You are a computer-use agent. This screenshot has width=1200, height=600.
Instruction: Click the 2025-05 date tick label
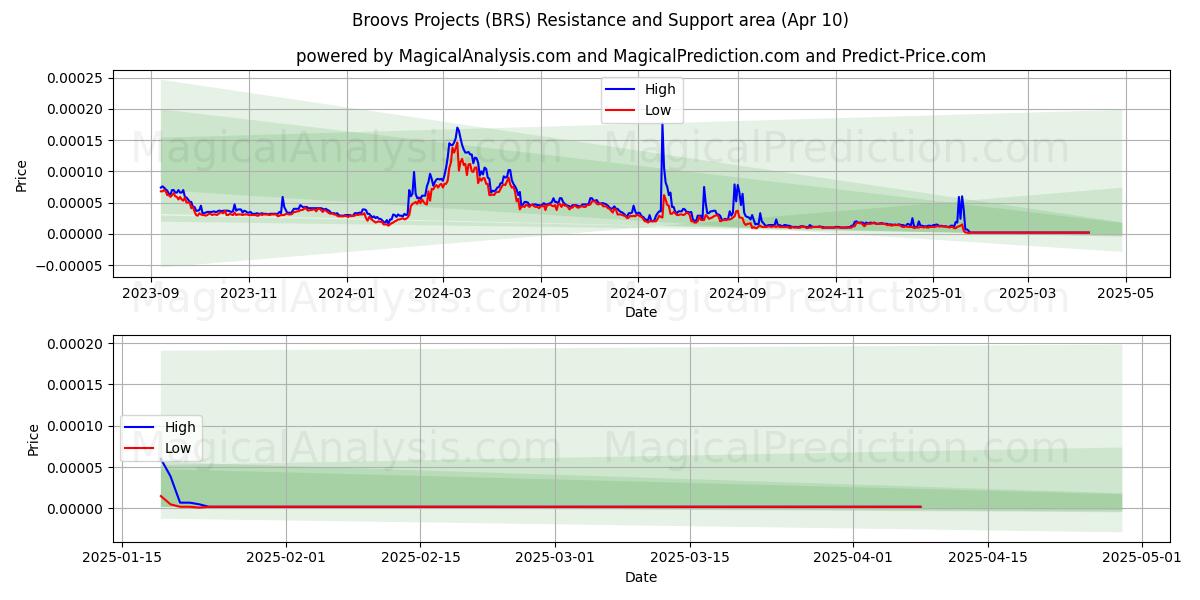pyautogui.click(x=1126, y=294)
